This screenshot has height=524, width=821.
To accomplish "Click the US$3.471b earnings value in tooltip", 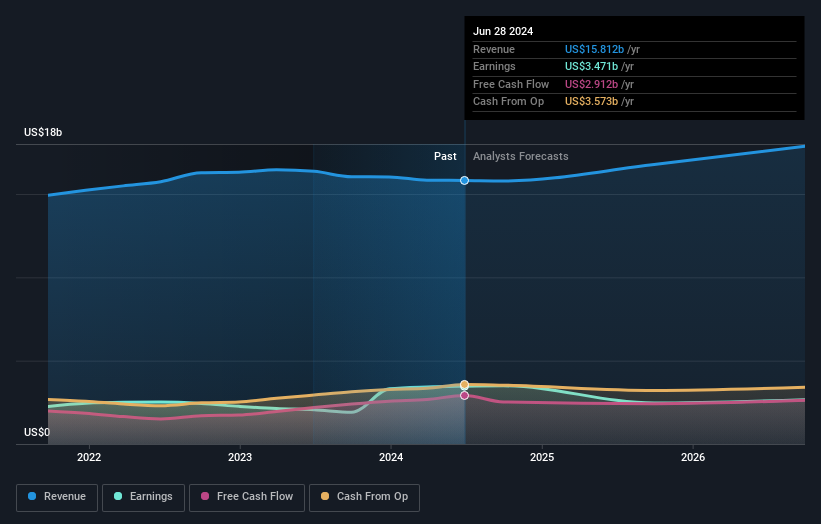I will click(591, 66).
